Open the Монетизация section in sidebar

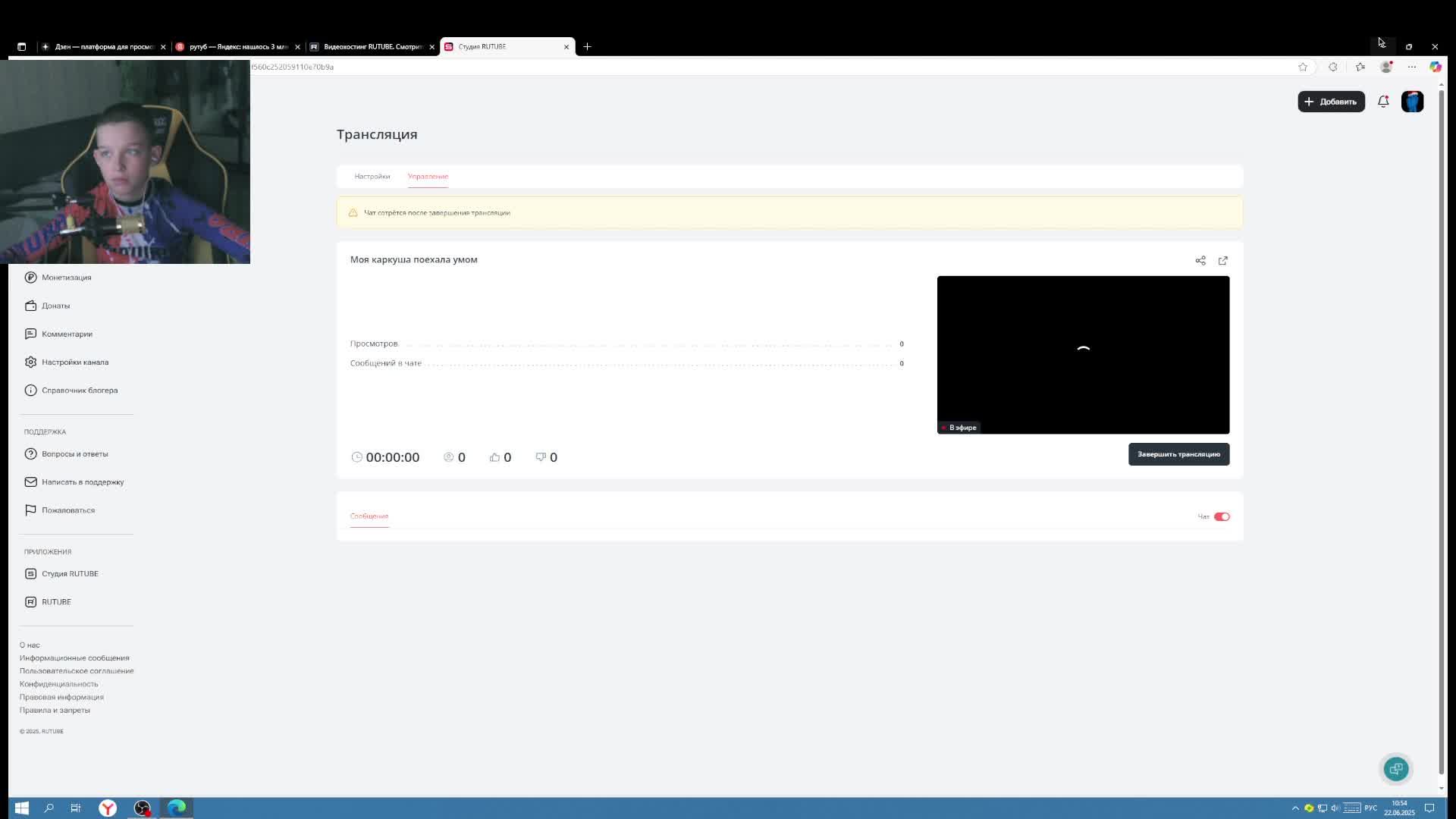click(66, 277)
